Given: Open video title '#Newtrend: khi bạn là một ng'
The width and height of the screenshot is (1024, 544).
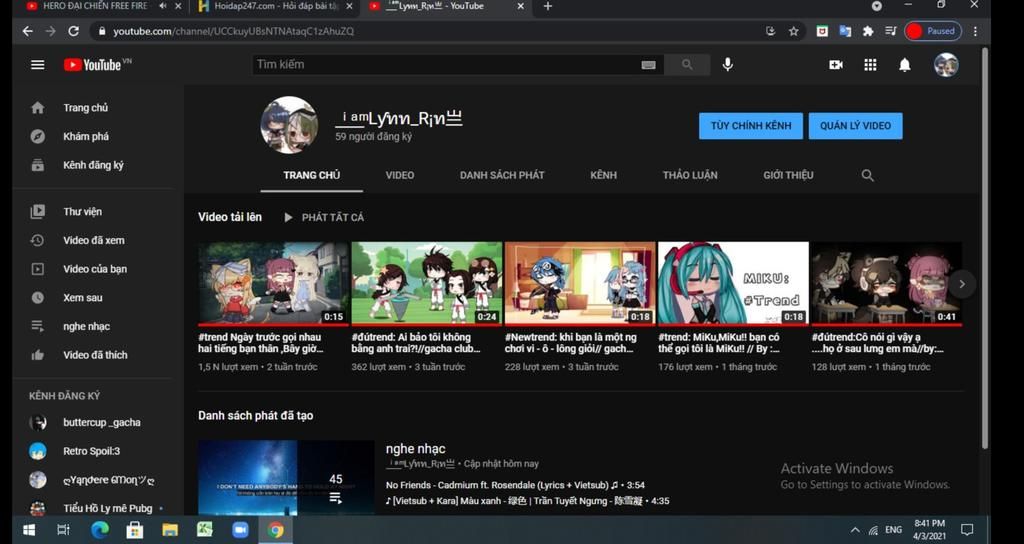Looking at the screenshot, I should (x=570, y=343).
